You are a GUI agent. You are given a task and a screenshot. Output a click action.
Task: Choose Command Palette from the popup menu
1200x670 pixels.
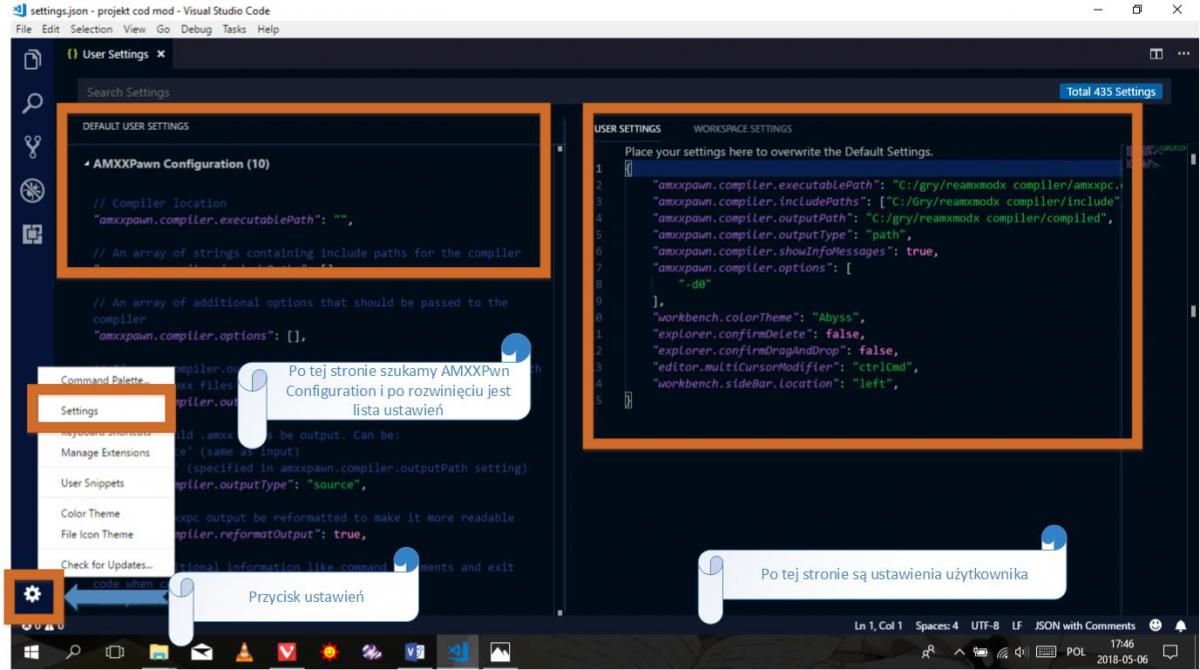point(105,380)
